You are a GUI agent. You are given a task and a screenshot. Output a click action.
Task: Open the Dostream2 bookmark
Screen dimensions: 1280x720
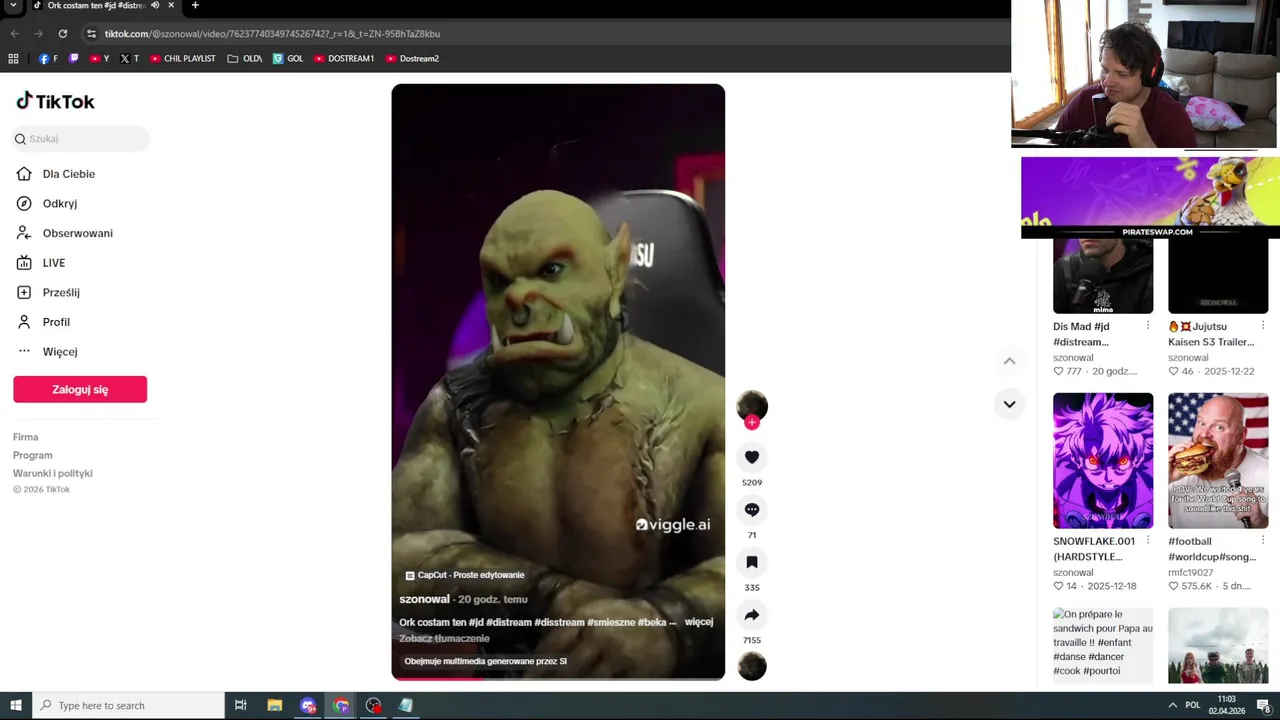click(412, 58)
